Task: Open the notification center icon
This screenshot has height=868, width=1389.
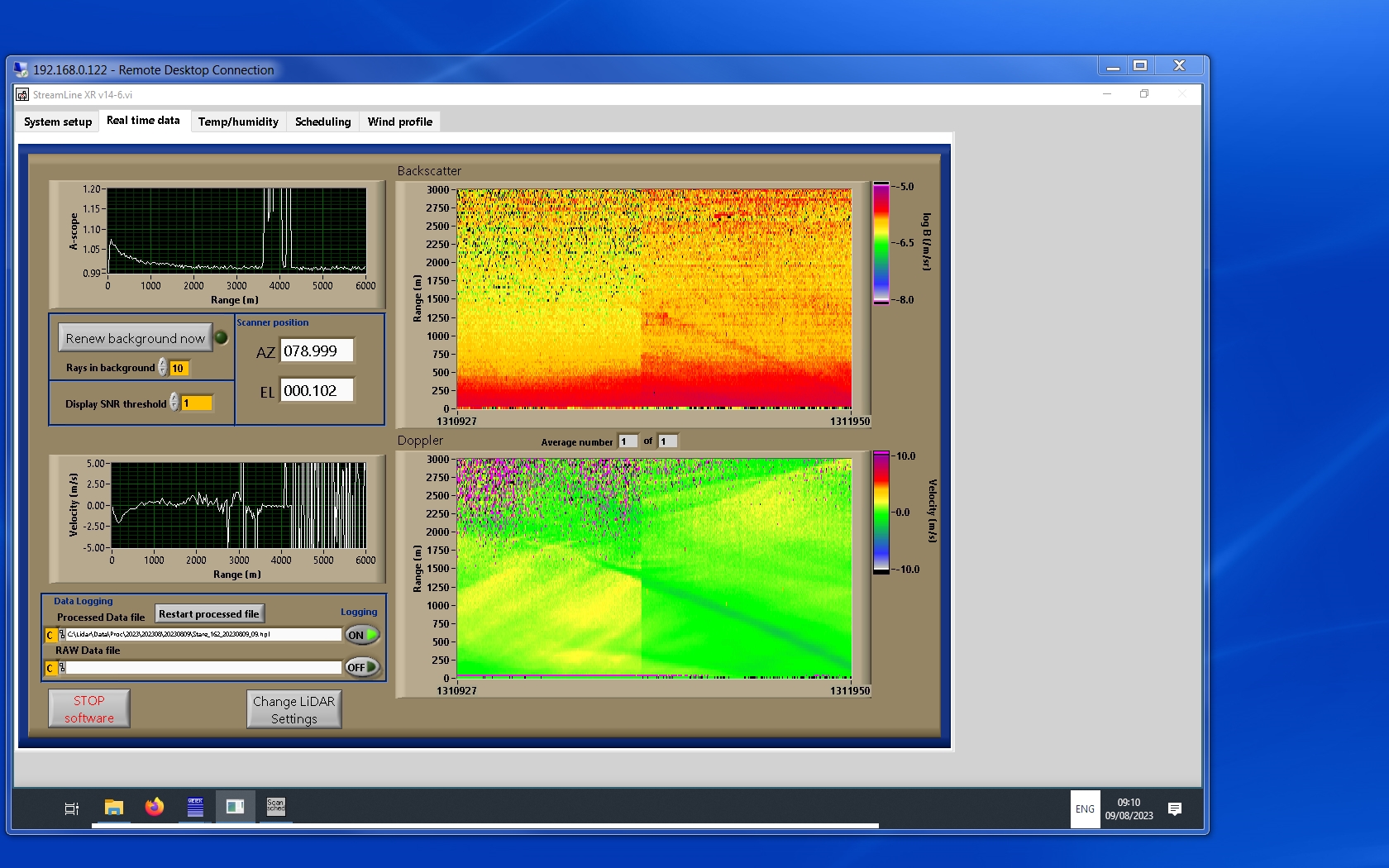Action: click(1174, 808)
